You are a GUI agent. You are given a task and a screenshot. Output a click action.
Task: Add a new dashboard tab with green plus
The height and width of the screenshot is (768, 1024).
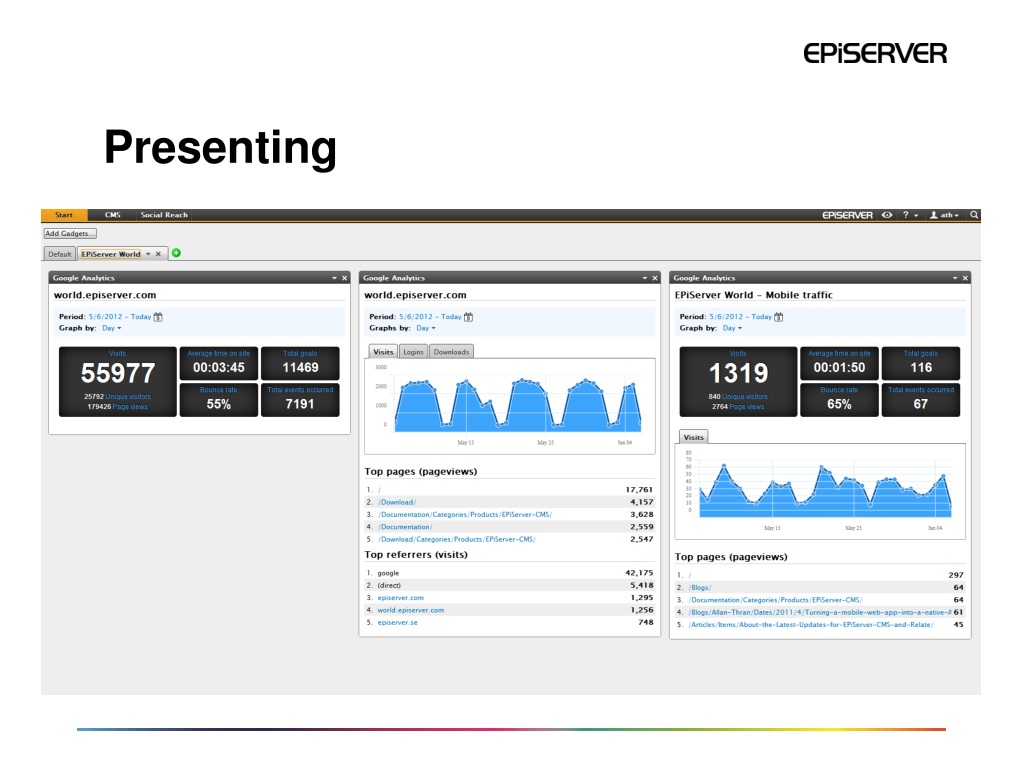coord(176,253)
